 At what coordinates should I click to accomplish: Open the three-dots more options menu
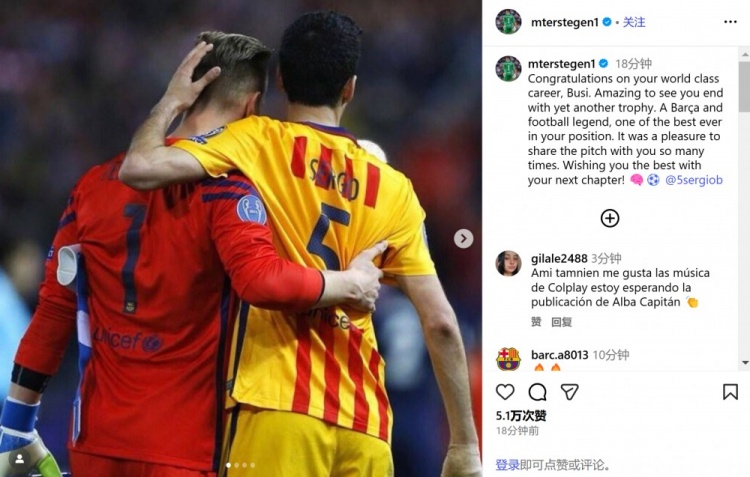click(x=730, y=22)
